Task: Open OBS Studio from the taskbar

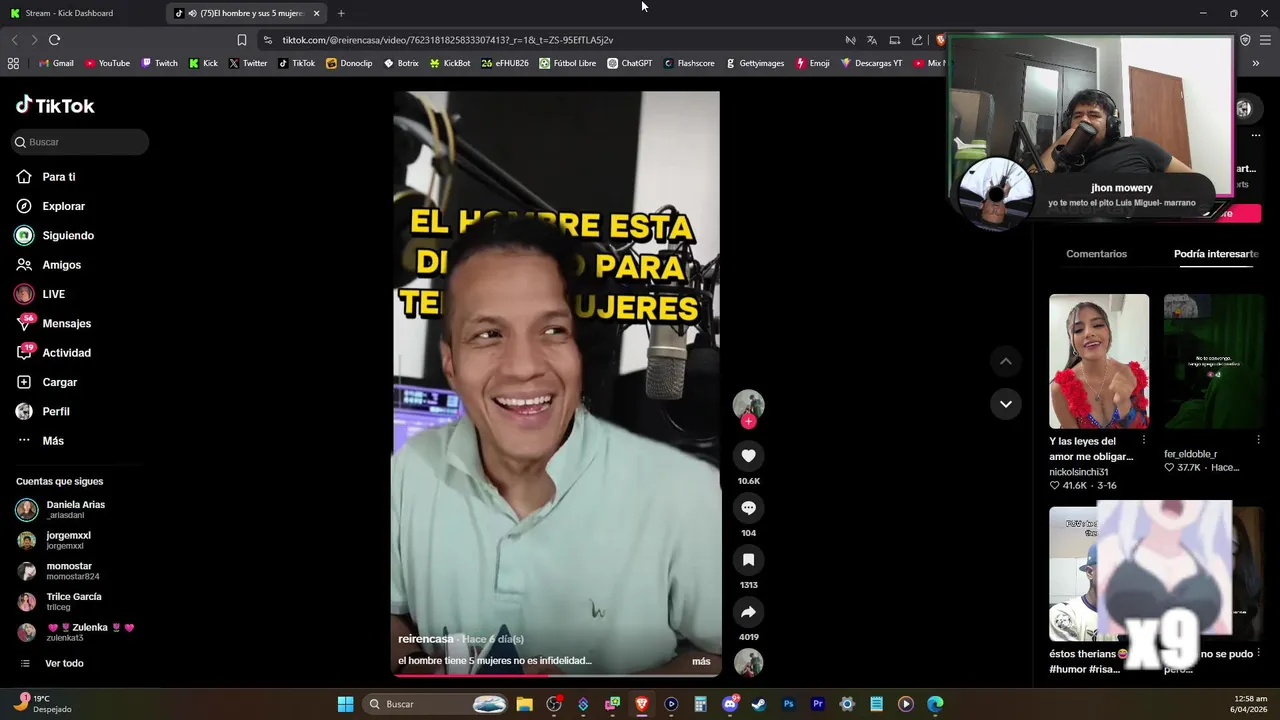Action: pyautogui.click(x=554, y=704)
